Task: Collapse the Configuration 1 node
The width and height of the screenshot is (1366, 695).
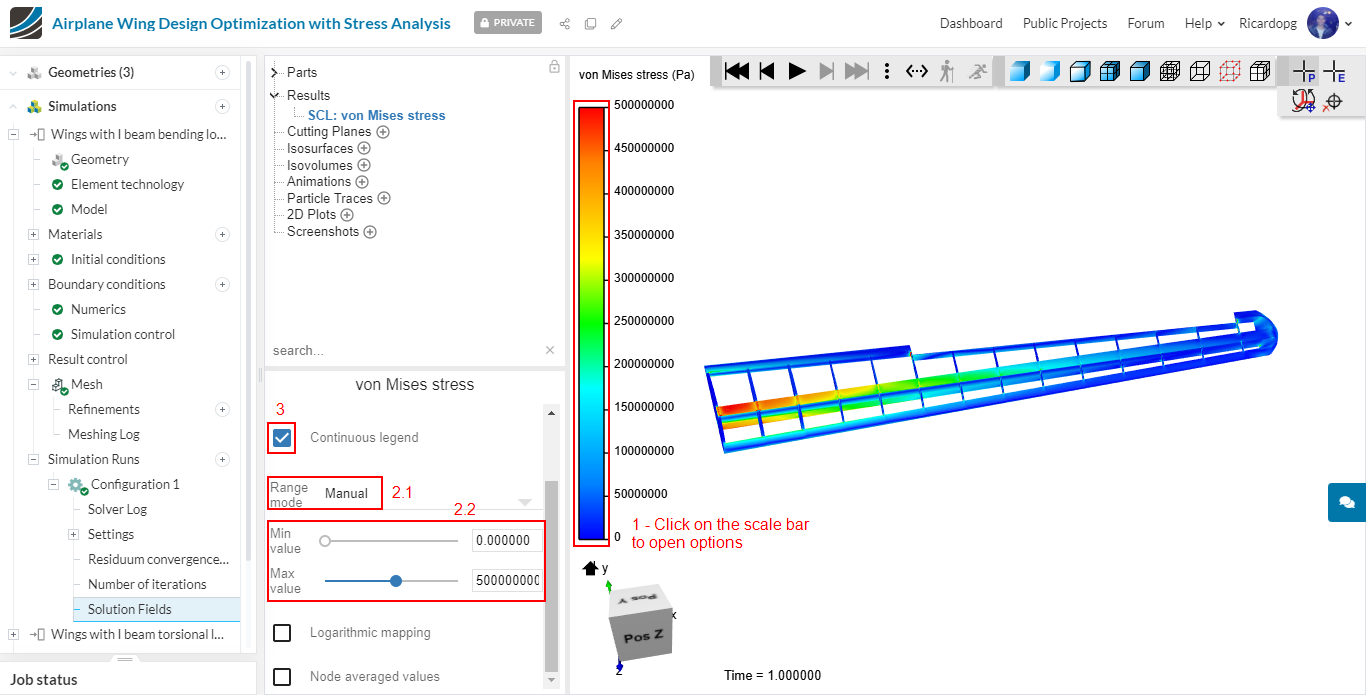Action: [x=53, y=484]
